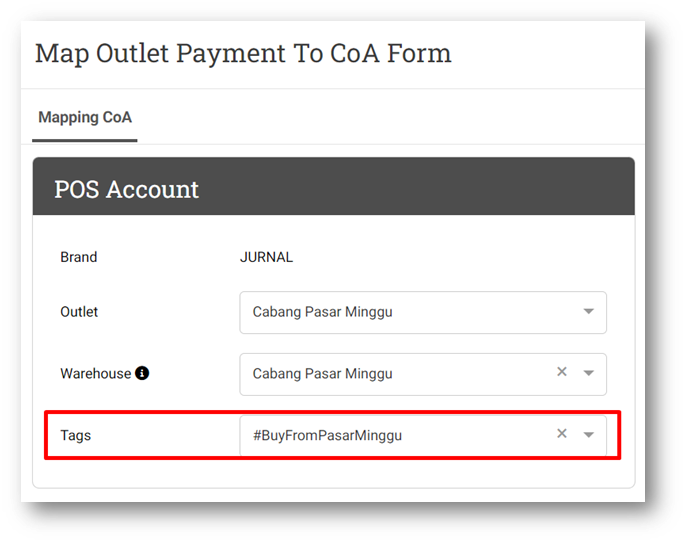Expand the Tags dropdown arrow
This screenshot has height=544, width=687.
click(x=588, y=435)
